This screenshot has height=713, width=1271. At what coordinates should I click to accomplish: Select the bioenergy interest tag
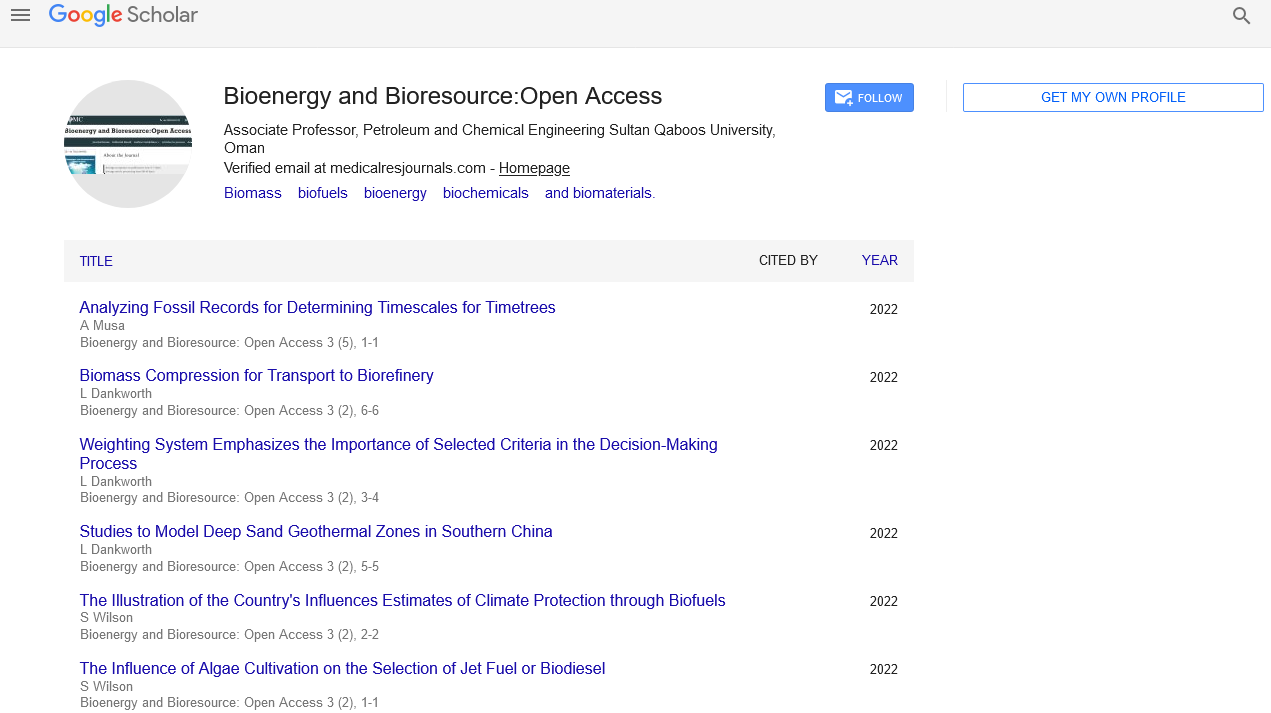click(395, 193)
